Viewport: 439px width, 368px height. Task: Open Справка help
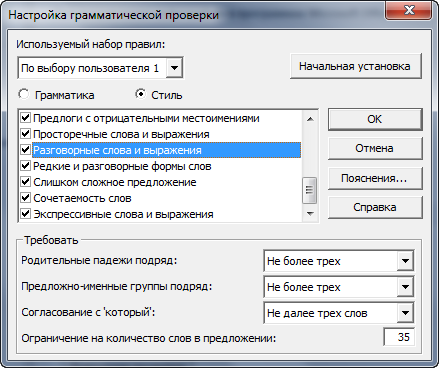375,207
